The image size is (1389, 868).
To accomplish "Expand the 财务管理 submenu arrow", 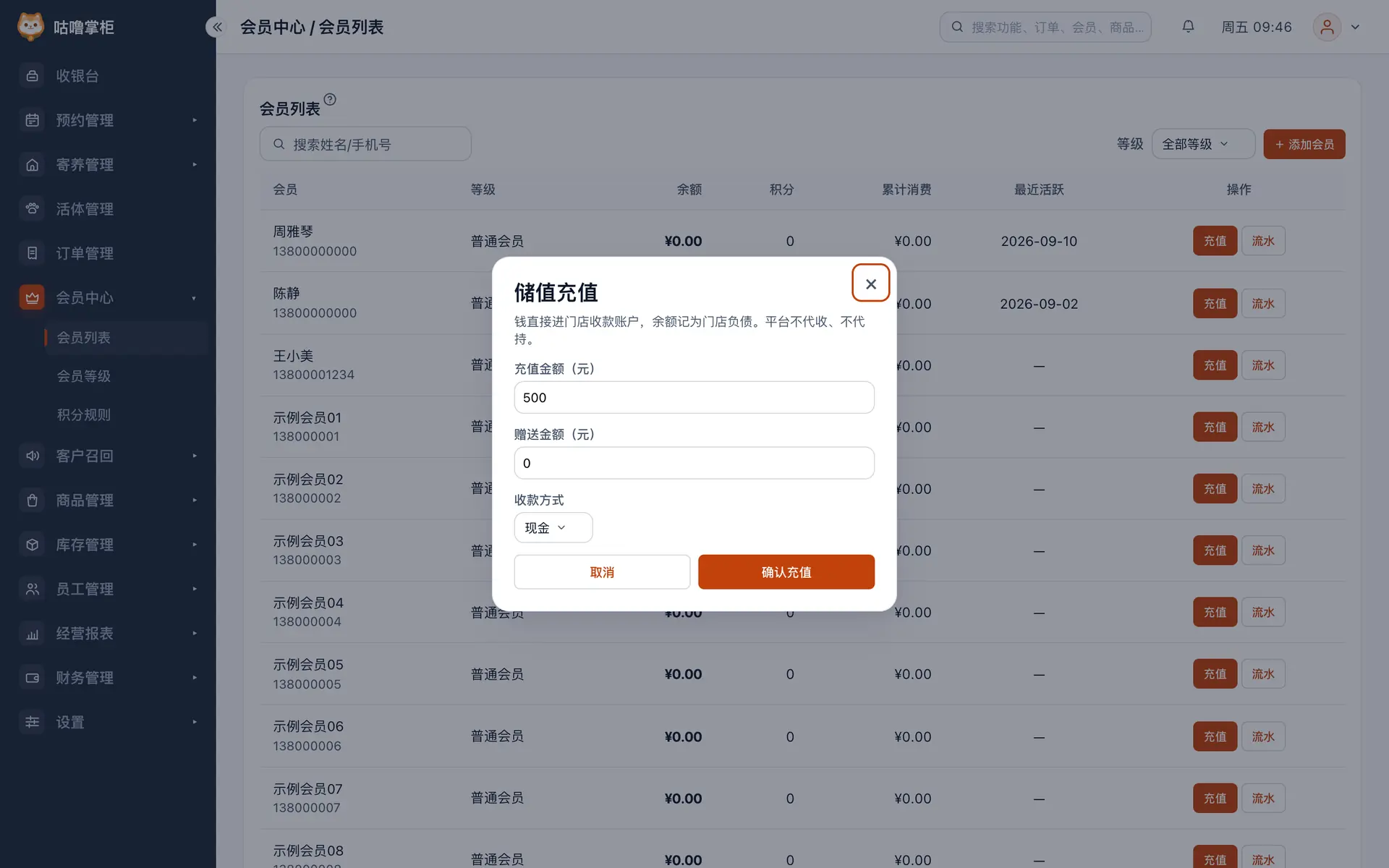I will pos(195,678).
